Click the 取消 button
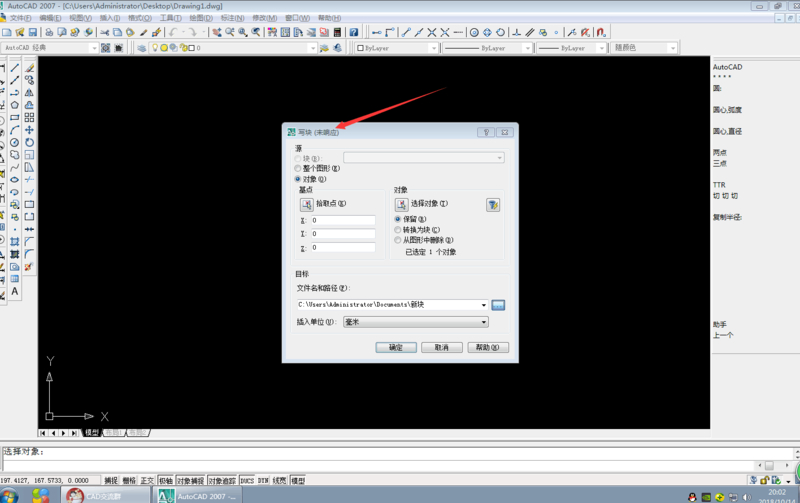 [x=441, y=347]
